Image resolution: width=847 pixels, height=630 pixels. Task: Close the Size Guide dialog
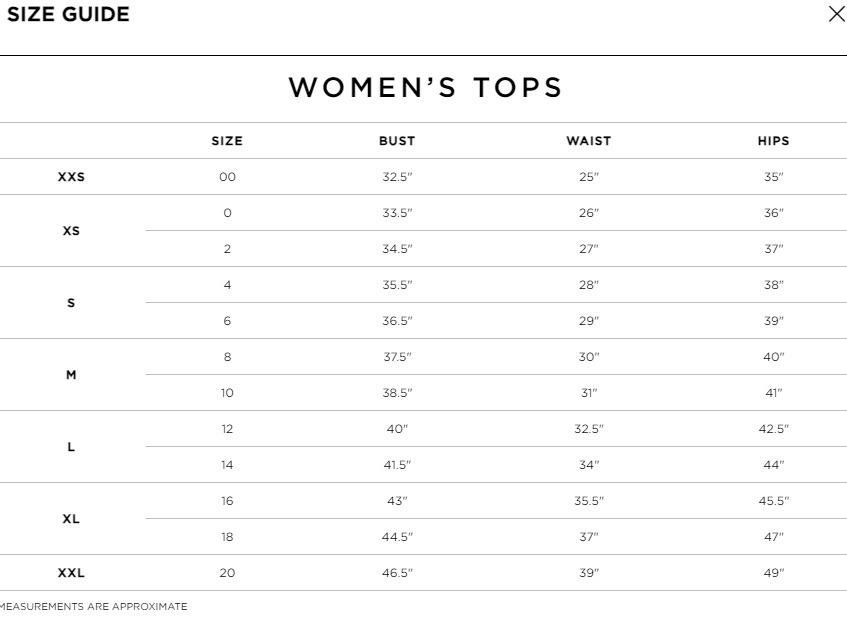(836, 14)
